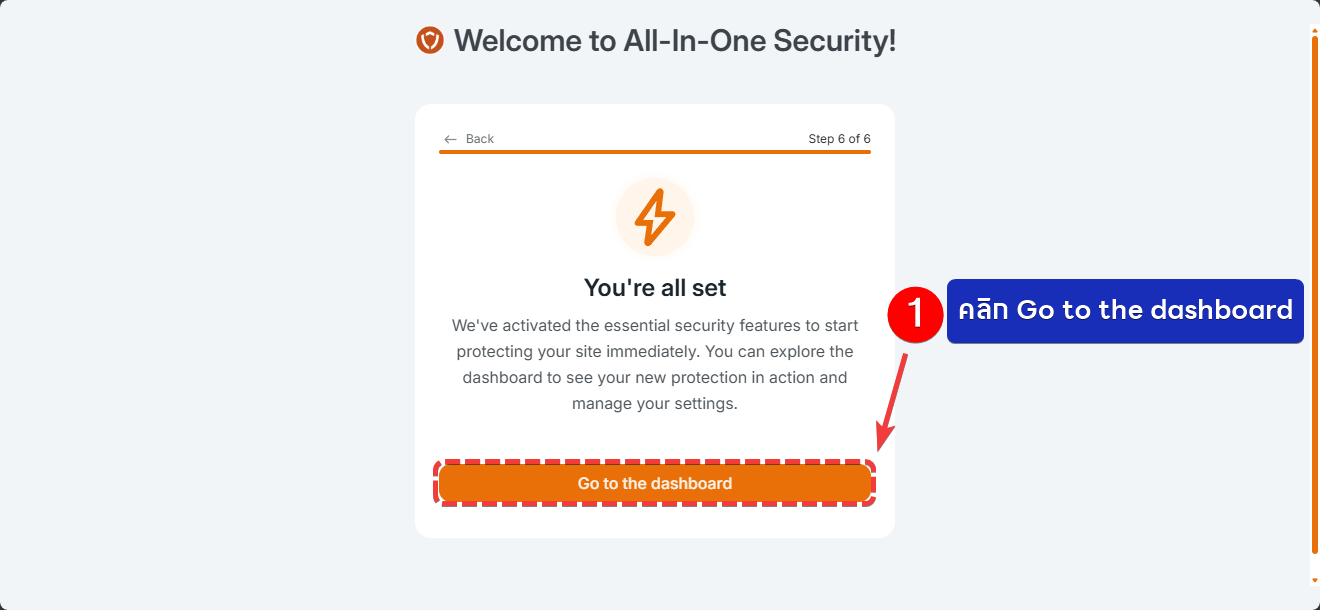Click the "Step 6 of 6" indicator
This screenshot has width=1320, height=610.
click(839, 139)
